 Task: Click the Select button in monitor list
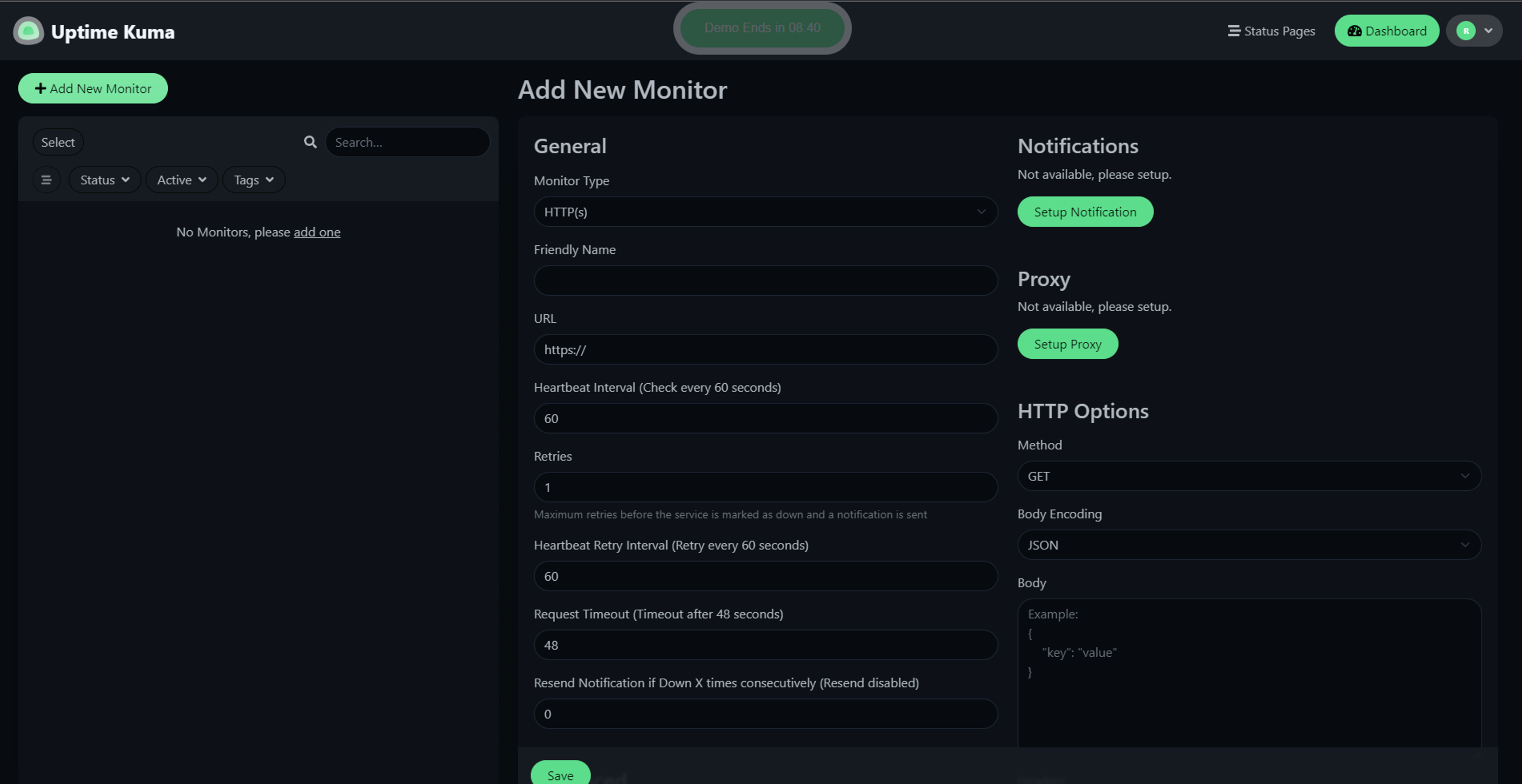[58, 142]
